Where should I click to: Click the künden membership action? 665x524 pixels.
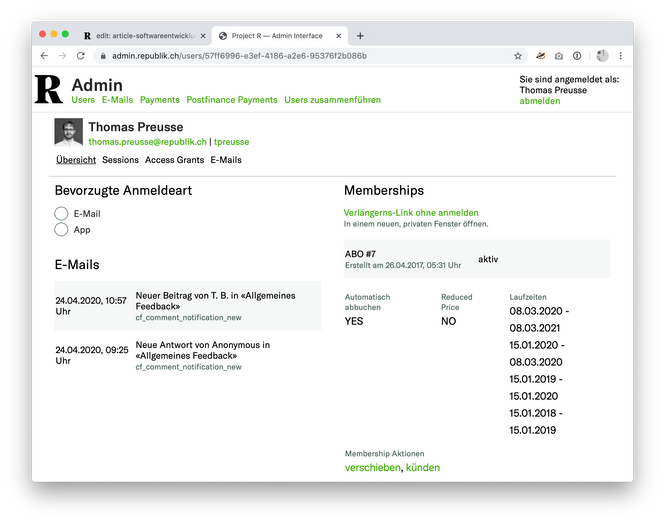tap(423, 467)
